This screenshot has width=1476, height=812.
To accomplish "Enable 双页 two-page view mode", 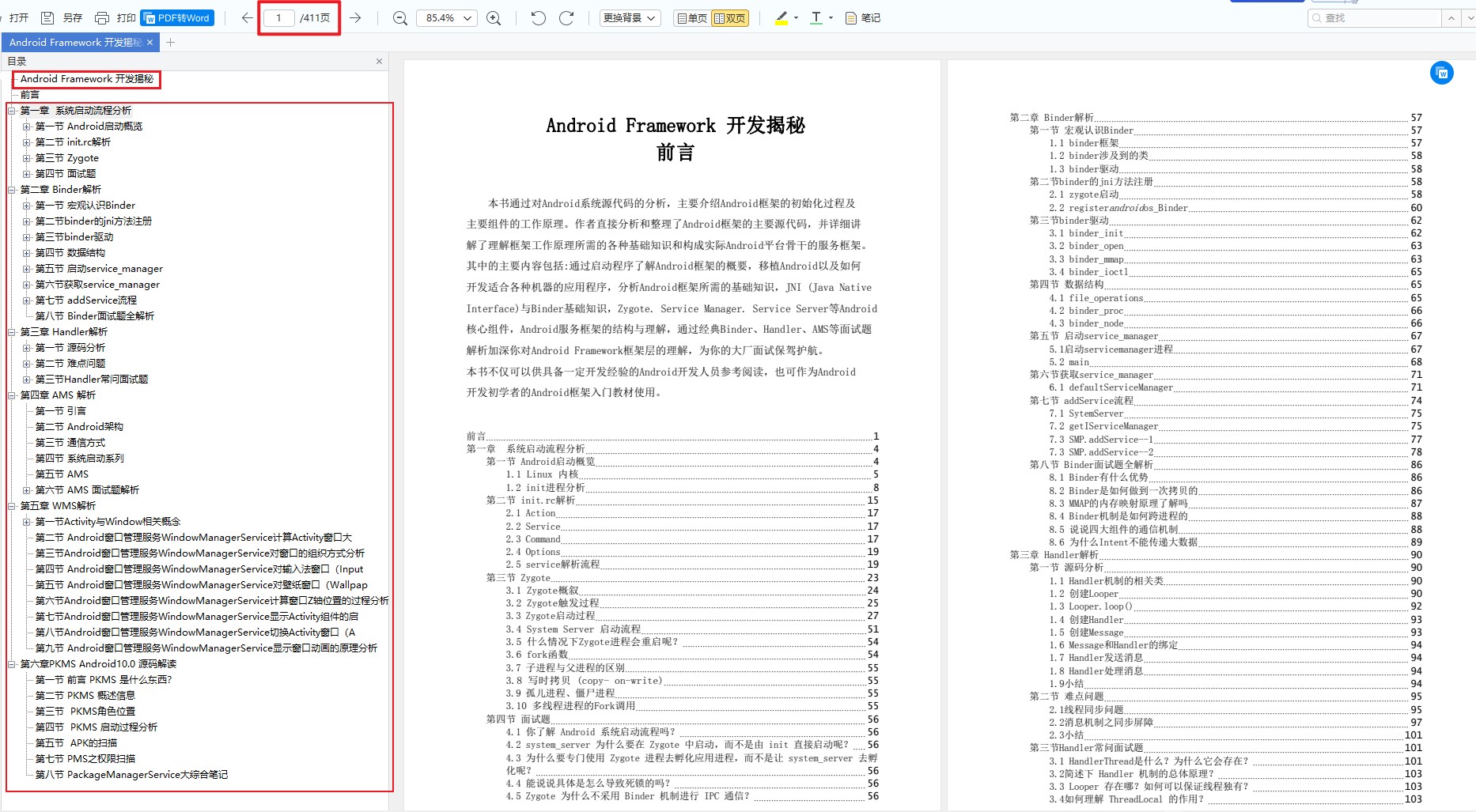I will click(x=730, y=17).
